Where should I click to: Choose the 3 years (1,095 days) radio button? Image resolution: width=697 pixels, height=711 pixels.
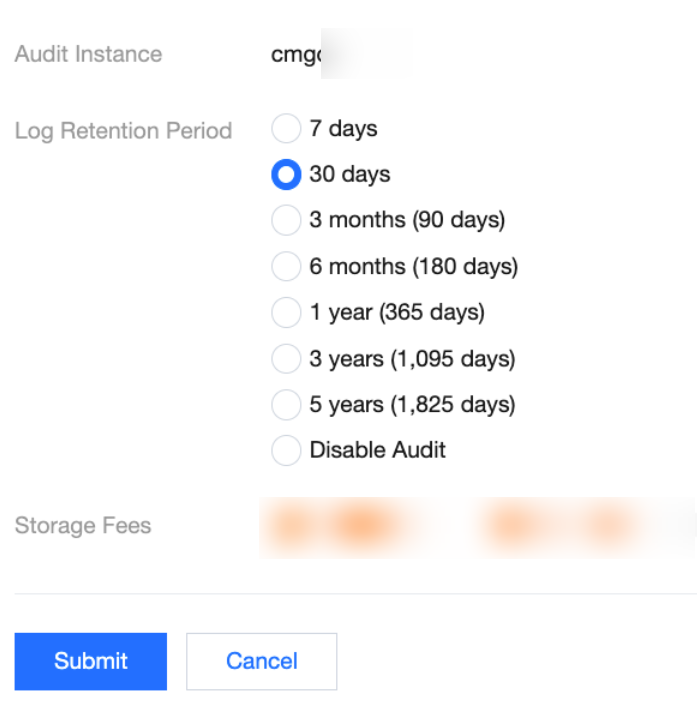click(x=286, y=359)
